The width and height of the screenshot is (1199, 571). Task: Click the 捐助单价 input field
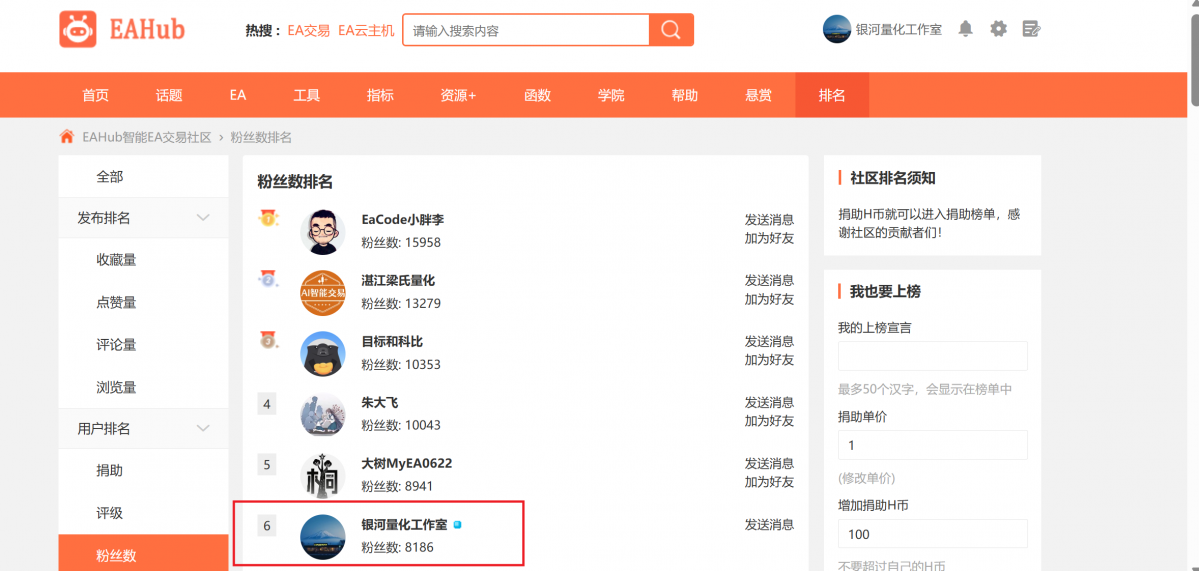click(933, 445)
